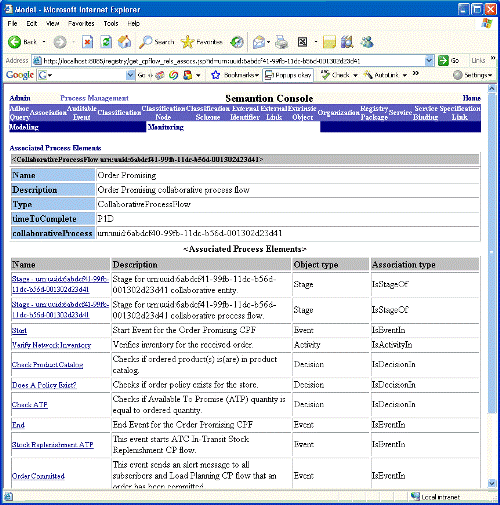Click the Mail envelope icon

(x=259, y=42)
